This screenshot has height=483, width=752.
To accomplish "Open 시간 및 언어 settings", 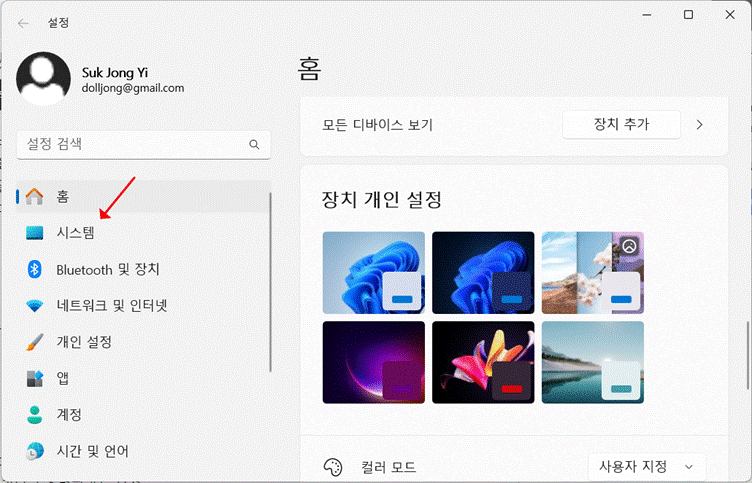I will [x=144, y=451].
